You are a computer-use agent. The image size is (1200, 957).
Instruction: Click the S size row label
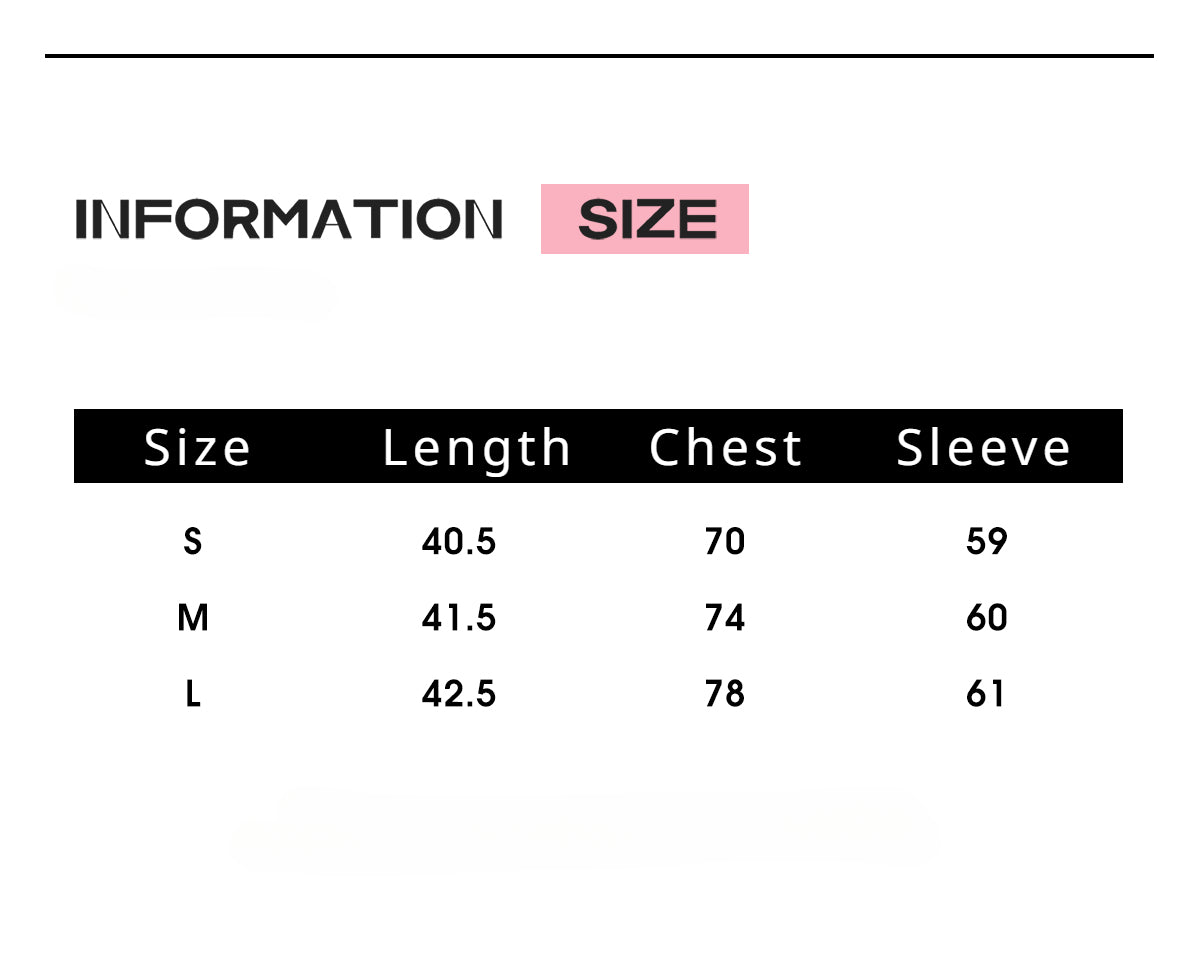[193, 542]
